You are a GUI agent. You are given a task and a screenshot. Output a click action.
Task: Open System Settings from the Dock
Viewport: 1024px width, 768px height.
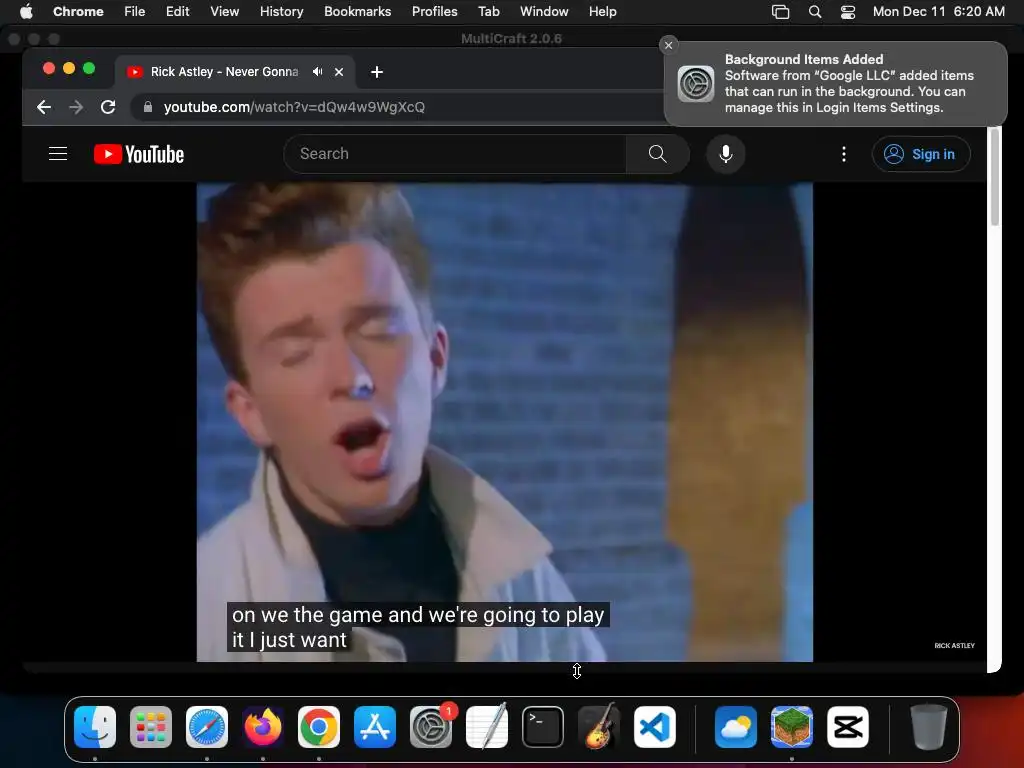tap(431, 727)
